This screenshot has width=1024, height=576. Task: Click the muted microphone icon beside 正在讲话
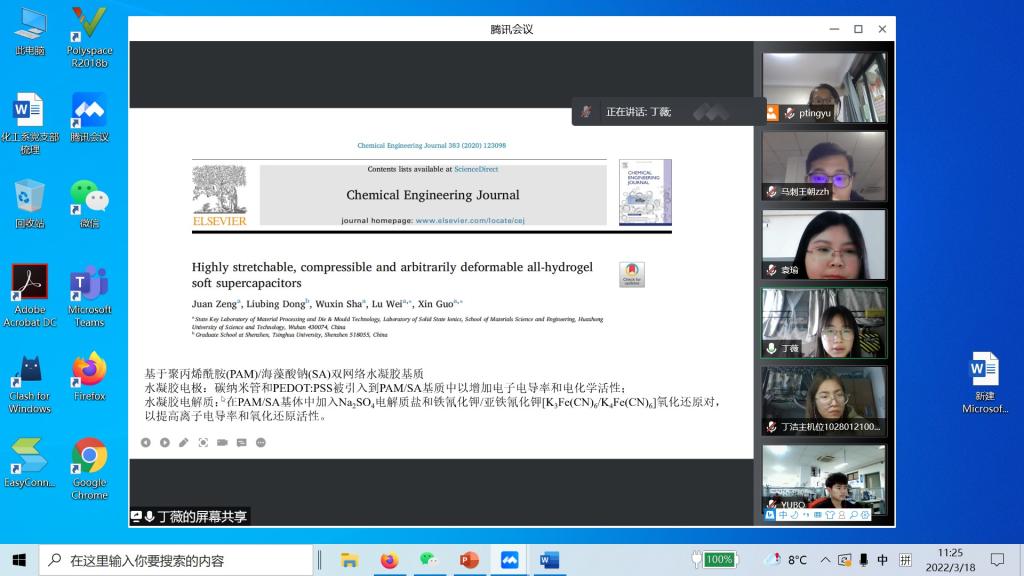coord(587,112)
